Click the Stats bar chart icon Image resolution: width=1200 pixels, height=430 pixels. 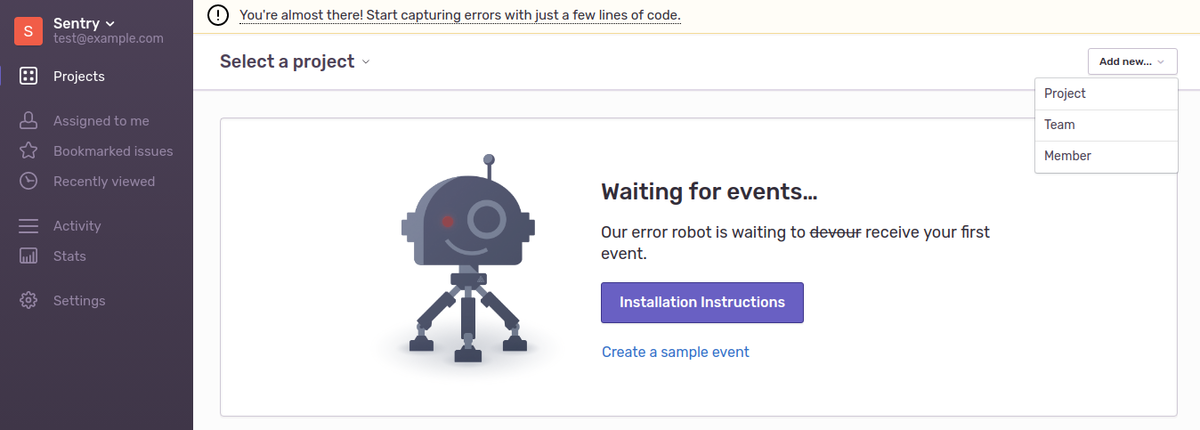point(29,256)
